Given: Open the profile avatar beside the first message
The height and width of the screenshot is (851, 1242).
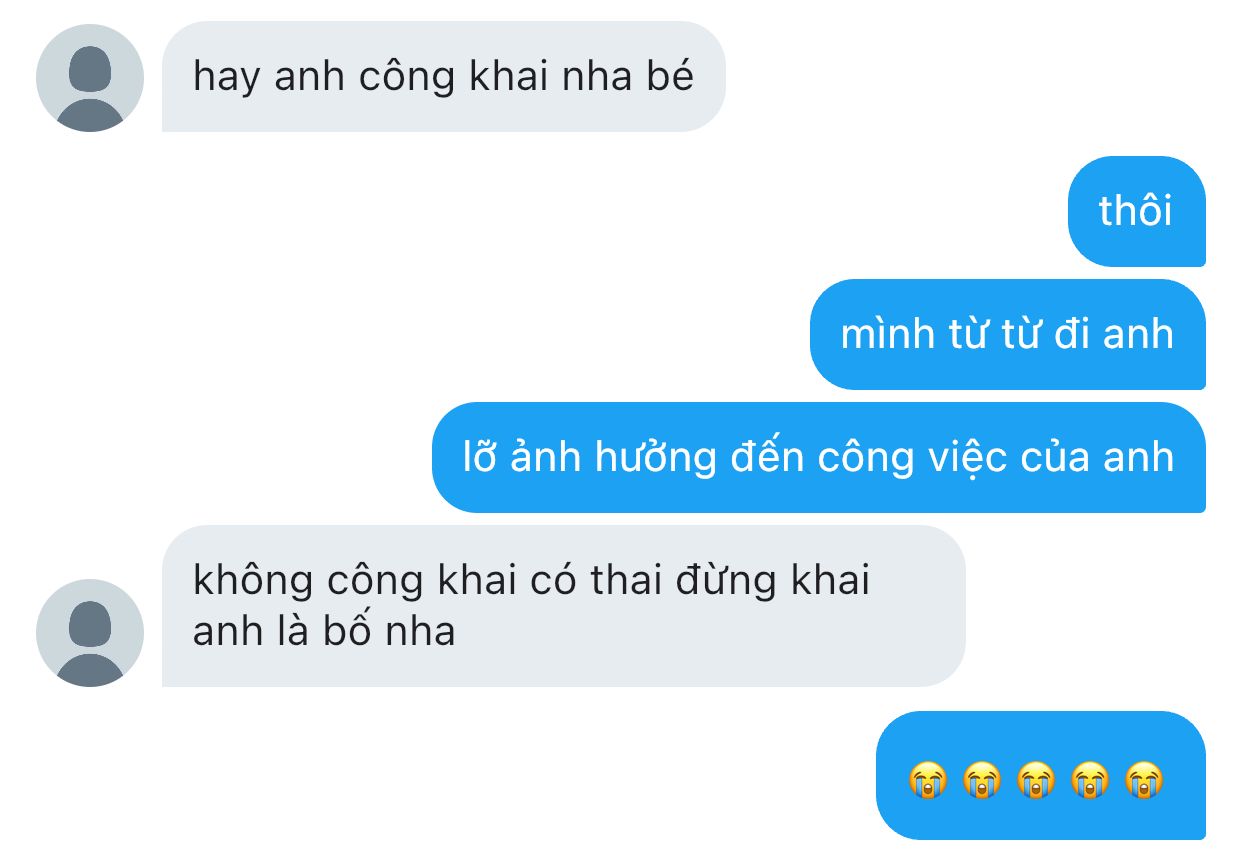Looking at the screenshot, I should [x=90, y=78].
